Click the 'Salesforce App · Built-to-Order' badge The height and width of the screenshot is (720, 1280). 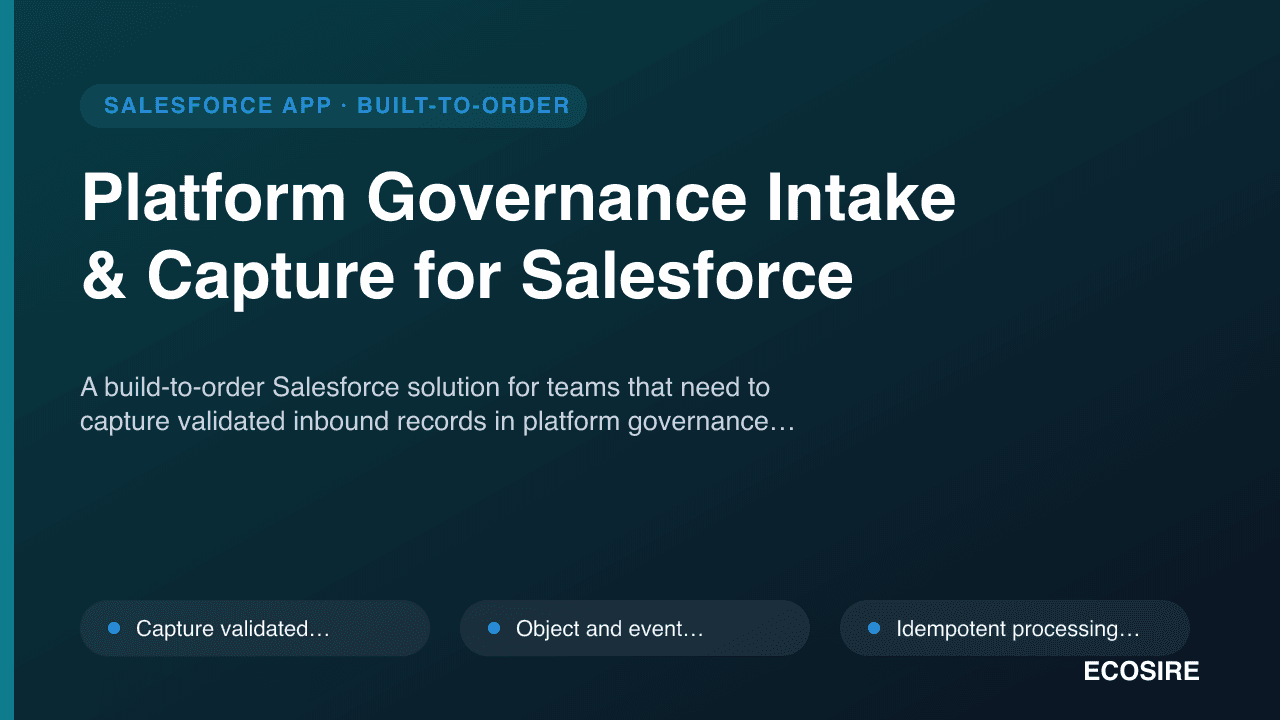click(x=333, y=106)
